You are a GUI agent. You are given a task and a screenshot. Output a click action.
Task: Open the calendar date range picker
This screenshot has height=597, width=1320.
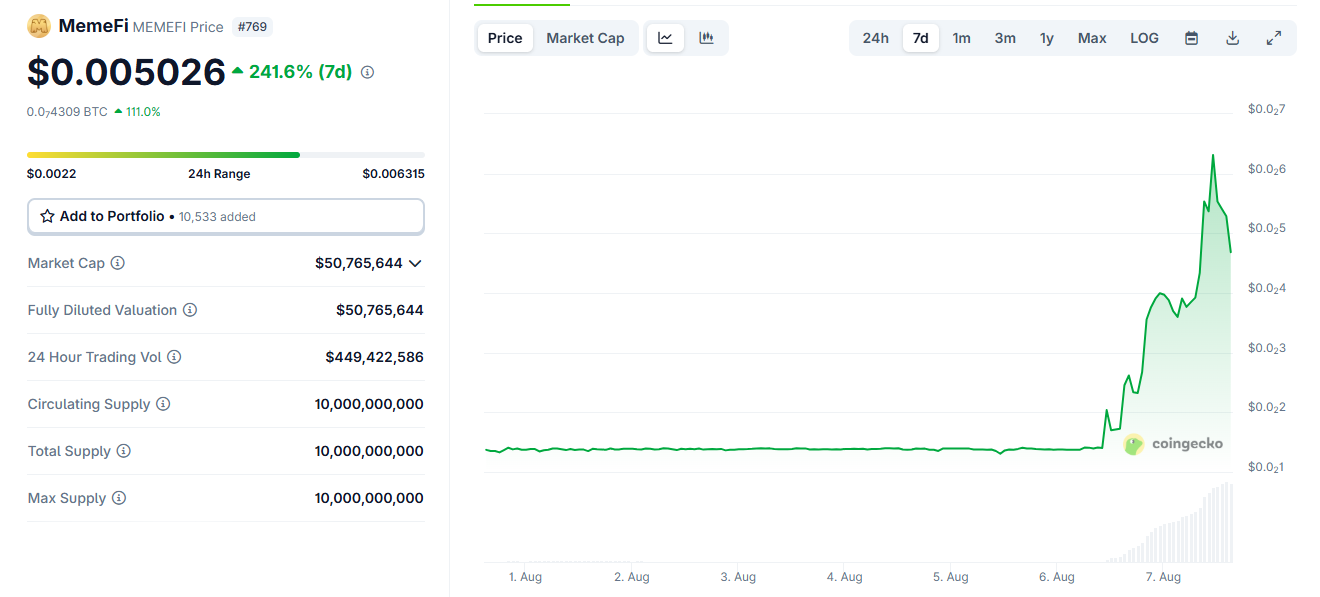[1191, 38]
